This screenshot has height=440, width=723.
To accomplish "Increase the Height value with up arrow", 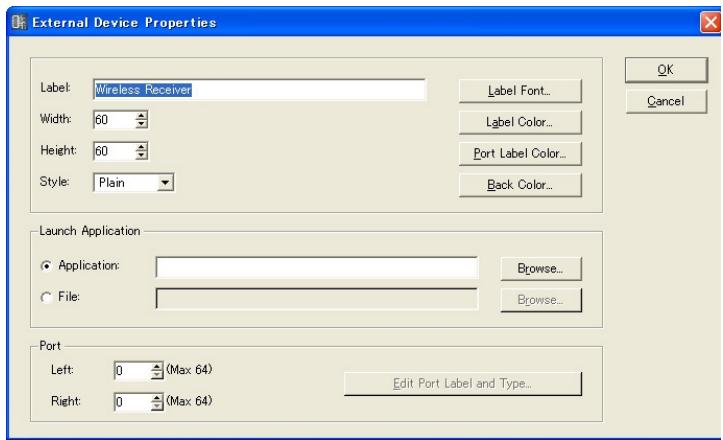I will [x=142, y=147].
